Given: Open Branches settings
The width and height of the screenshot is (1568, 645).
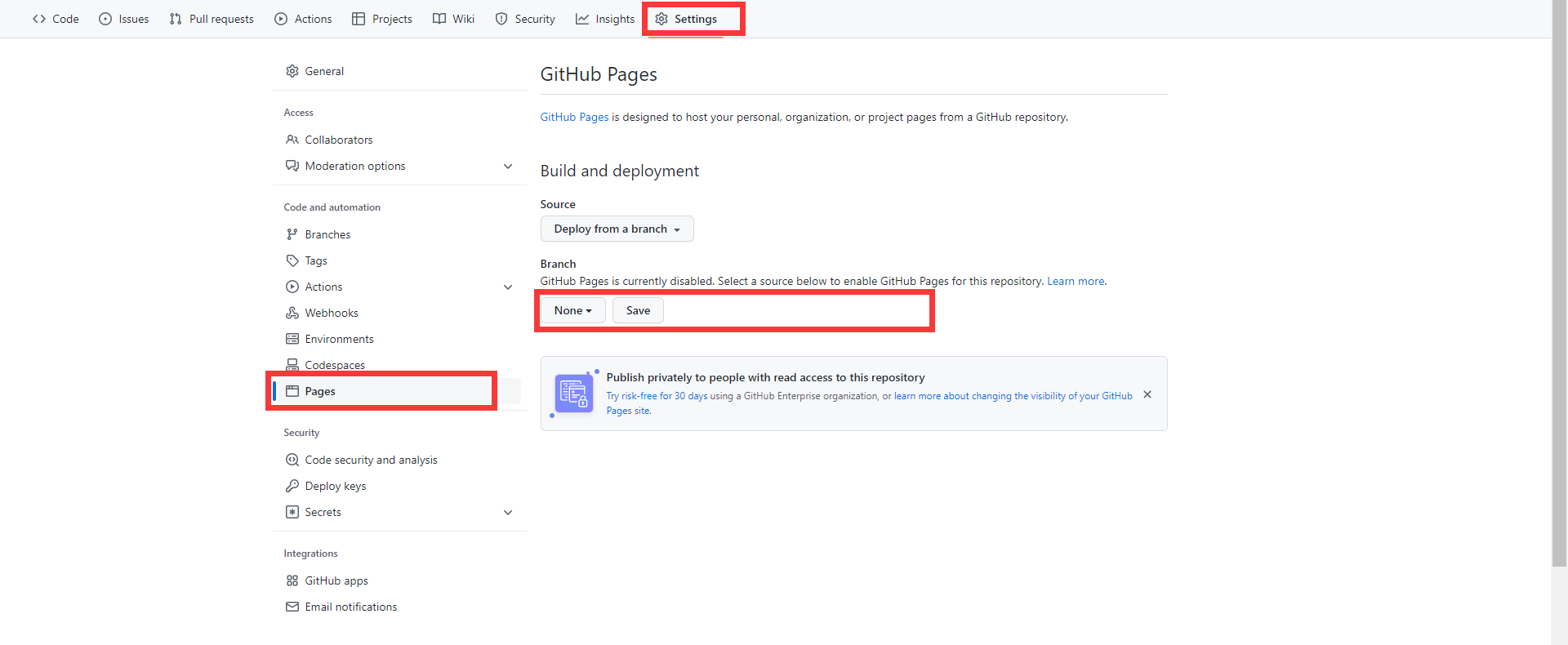Looking at the screenshot, I should click(399, 234).
